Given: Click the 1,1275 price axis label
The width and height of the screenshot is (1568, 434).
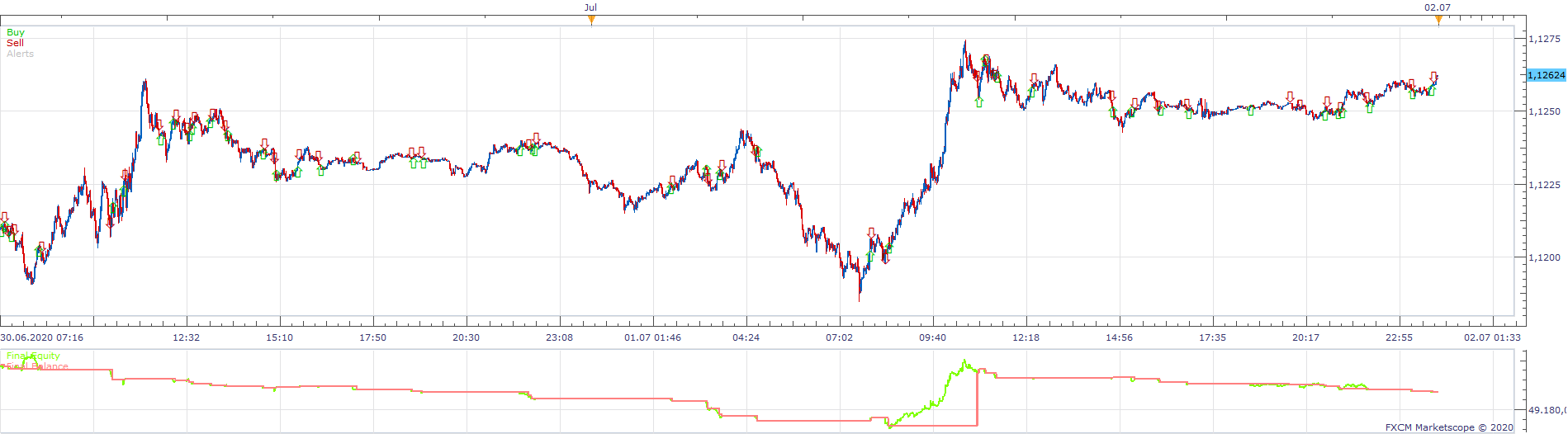Looking at the screenshot, I should (x=1544, y=39).
